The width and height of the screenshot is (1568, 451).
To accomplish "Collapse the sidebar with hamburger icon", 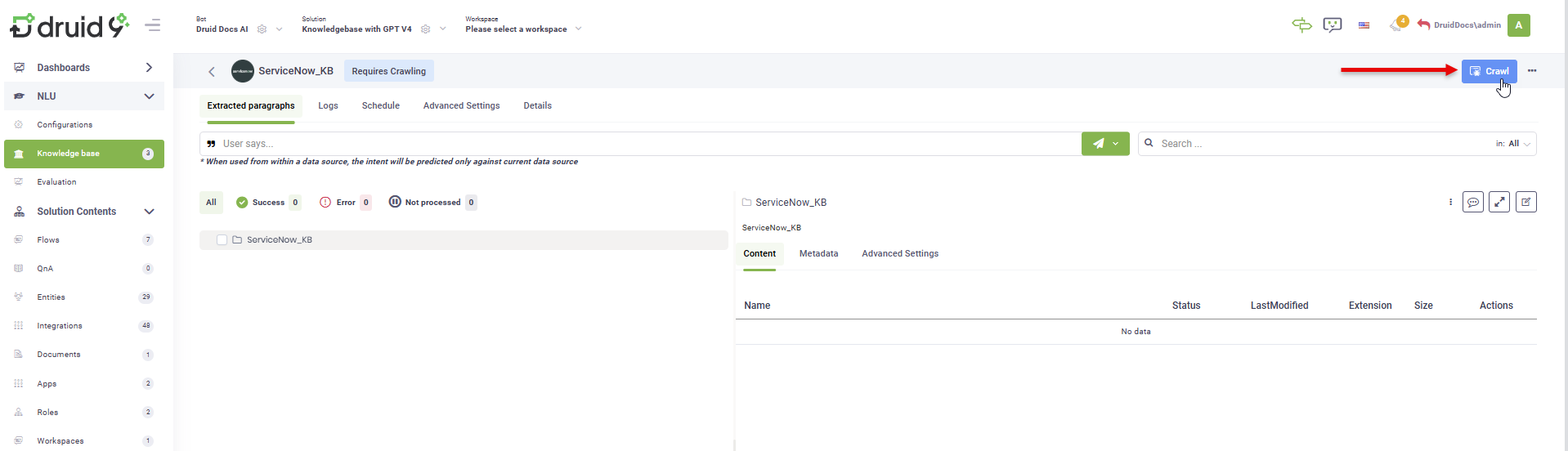I will (153, 25).
